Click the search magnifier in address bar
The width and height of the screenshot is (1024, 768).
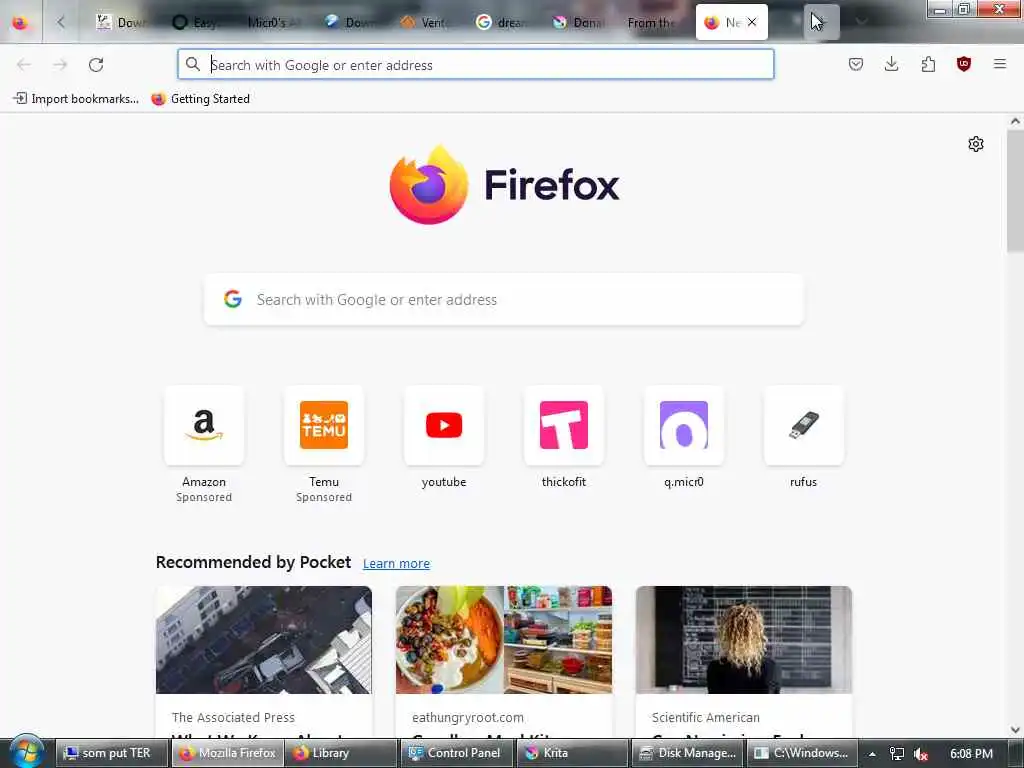193,65
